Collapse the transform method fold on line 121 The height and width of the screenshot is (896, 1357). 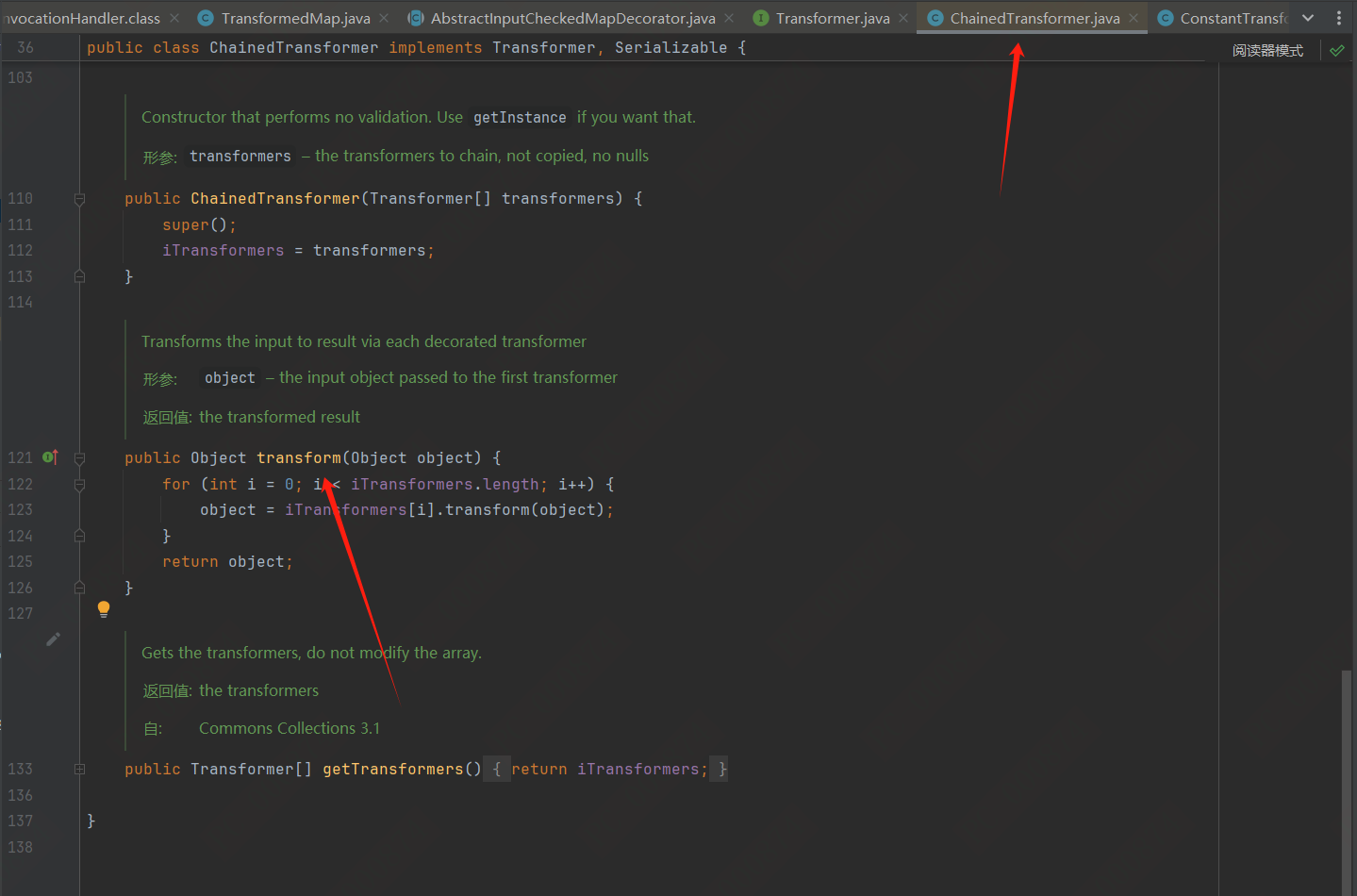(79, 458)
